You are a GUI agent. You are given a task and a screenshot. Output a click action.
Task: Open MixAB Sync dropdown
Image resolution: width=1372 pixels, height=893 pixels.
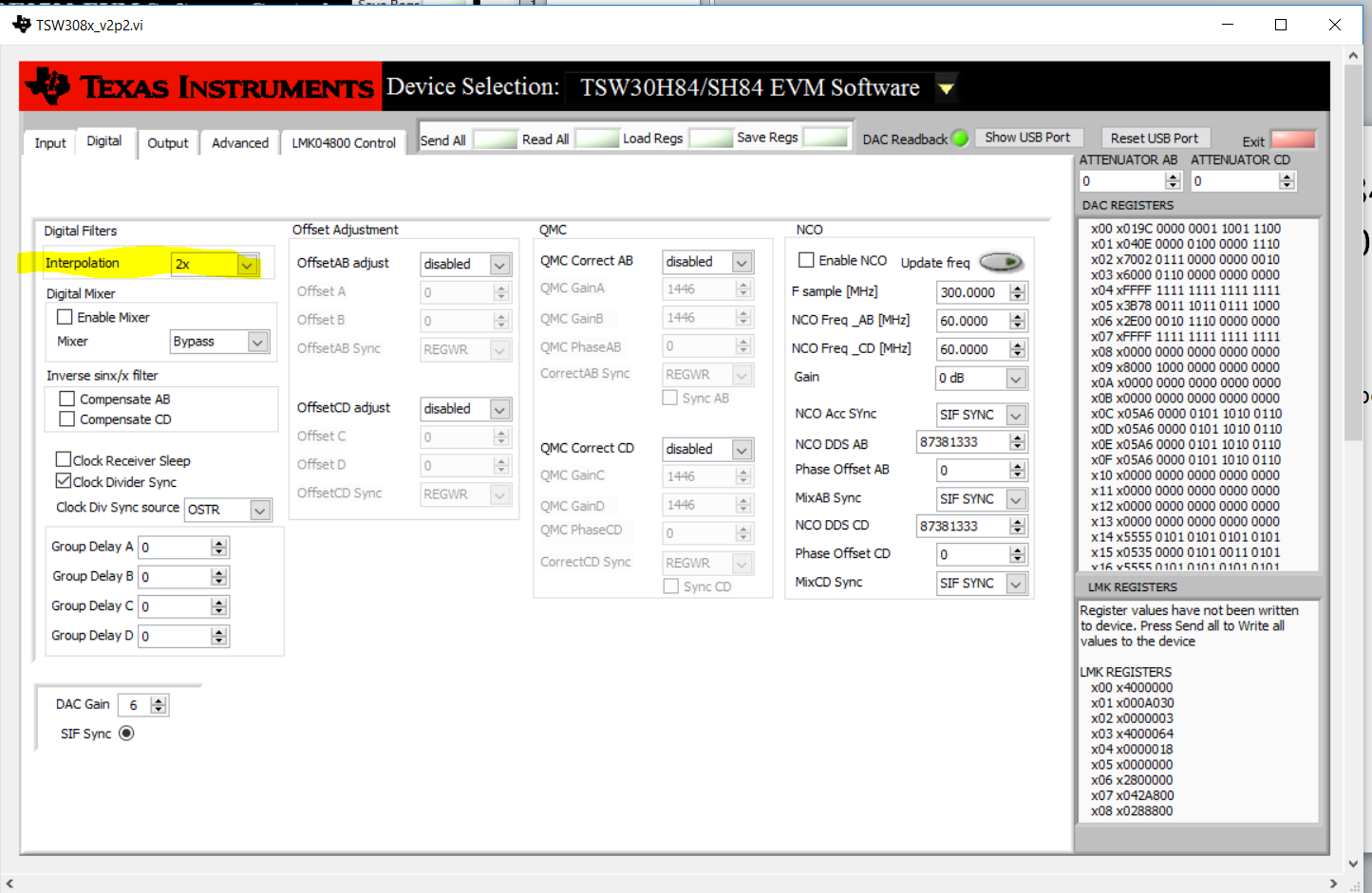pyautogui.click(x=1016, y=499)
